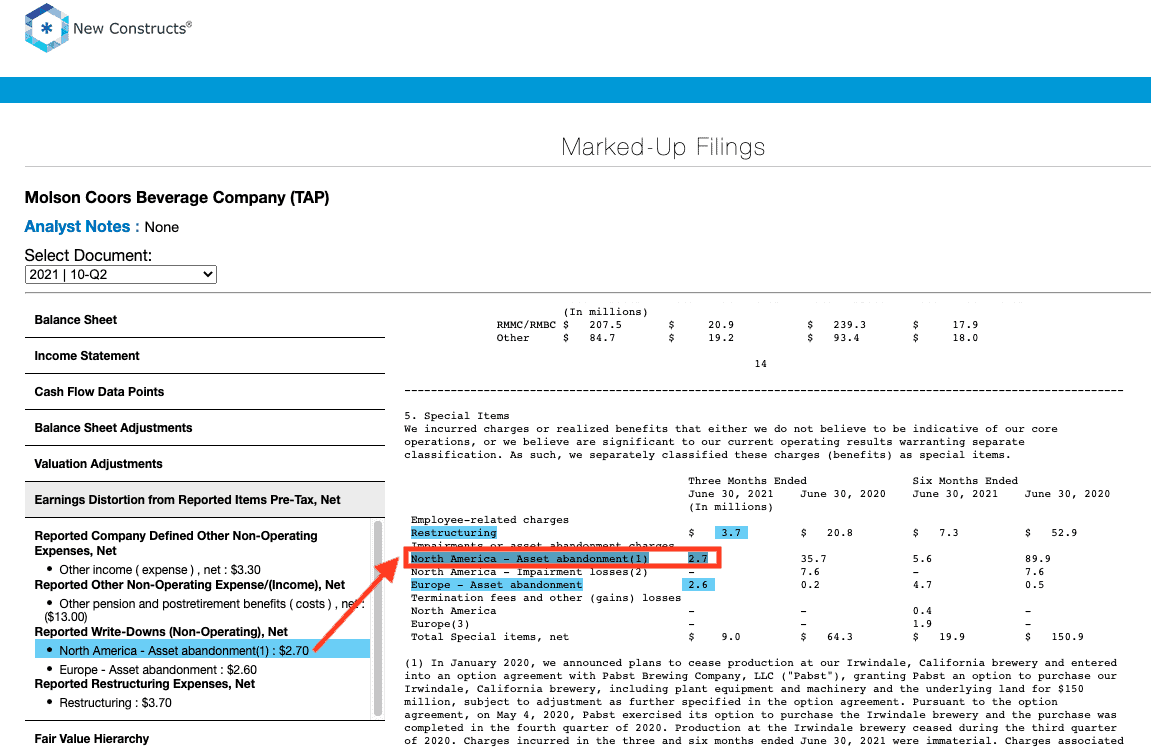Open the Income Statement section
This screenshot has width=1151, height=748.
205,356
